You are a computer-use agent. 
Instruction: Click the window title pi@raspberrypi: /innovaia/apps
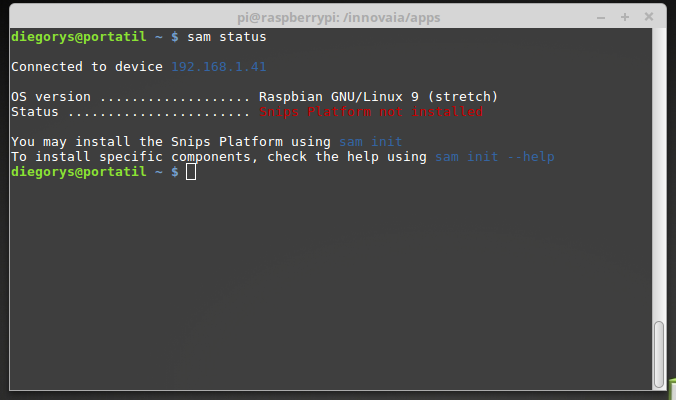tap(338, 17)
